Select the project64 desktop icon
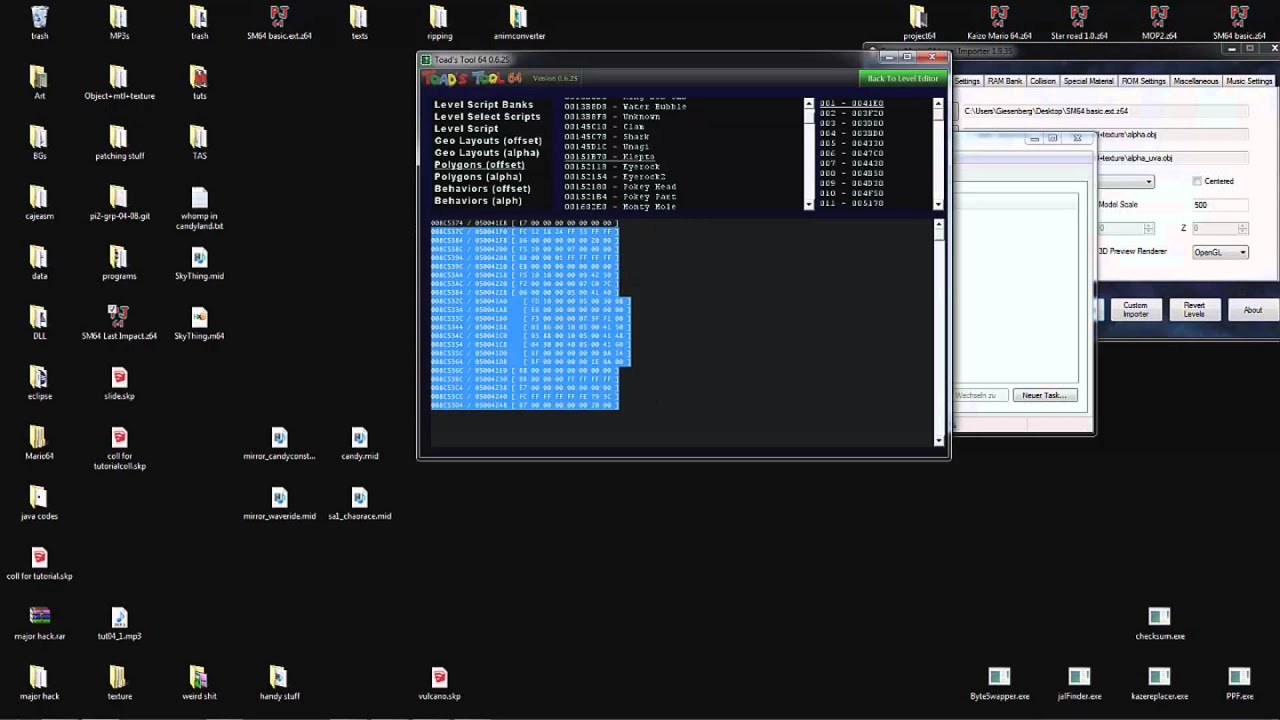1280x720 pixels. pyautogui.click(x=919, y=17)
